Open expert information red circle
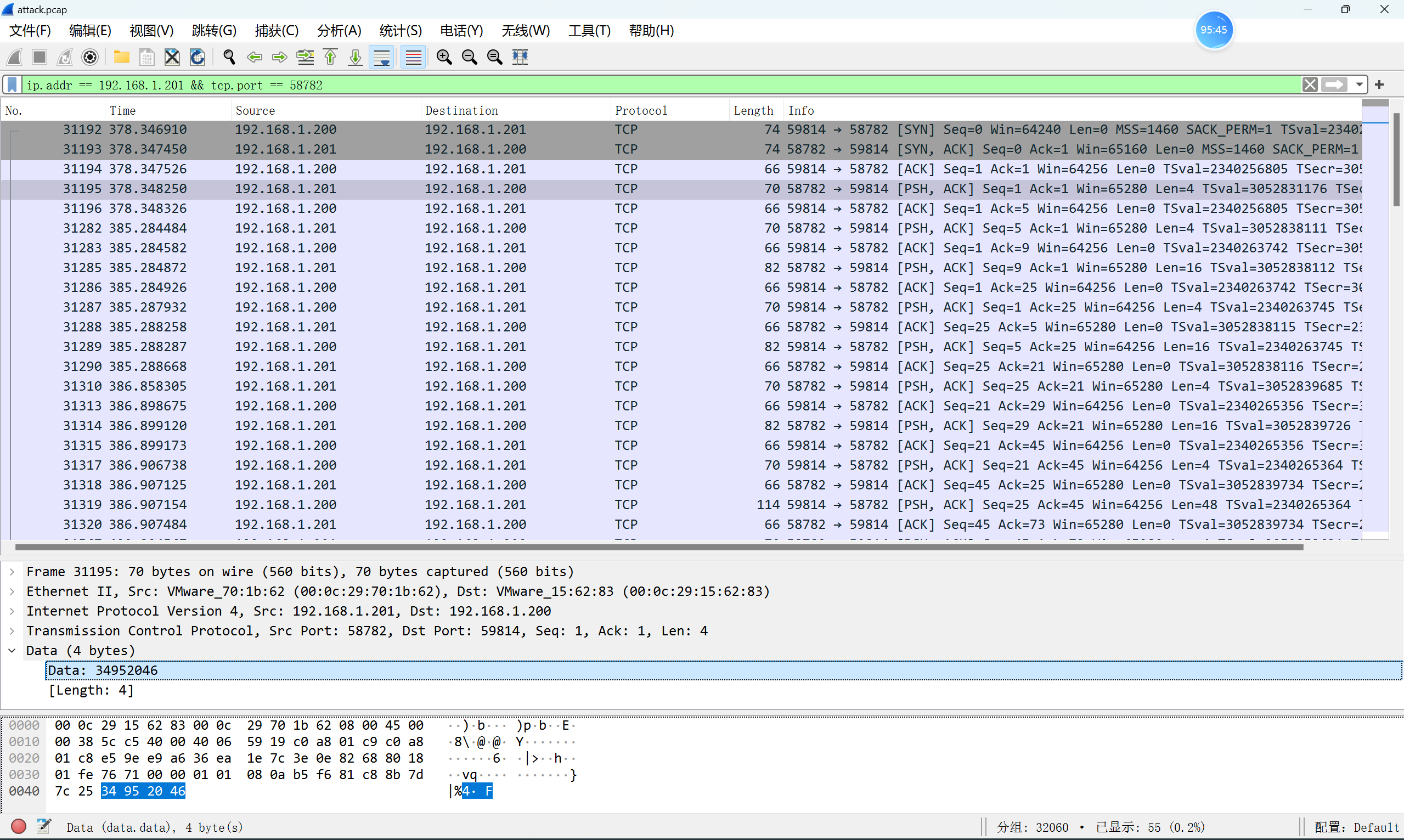The width and height of the screenshot is (1404, 840). (19, 827)
